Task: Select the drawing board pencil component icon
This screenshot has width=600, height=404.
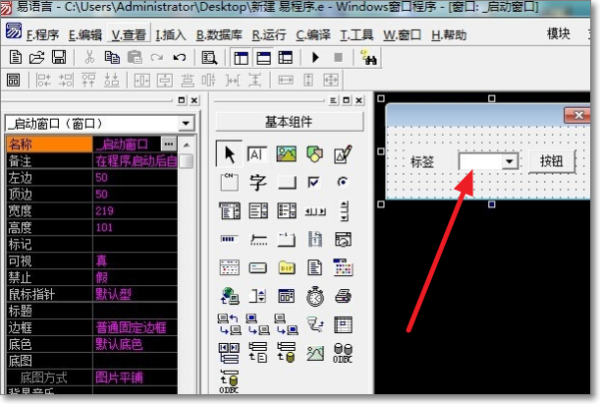Action: pyautogui.click(x=343, y=154)
